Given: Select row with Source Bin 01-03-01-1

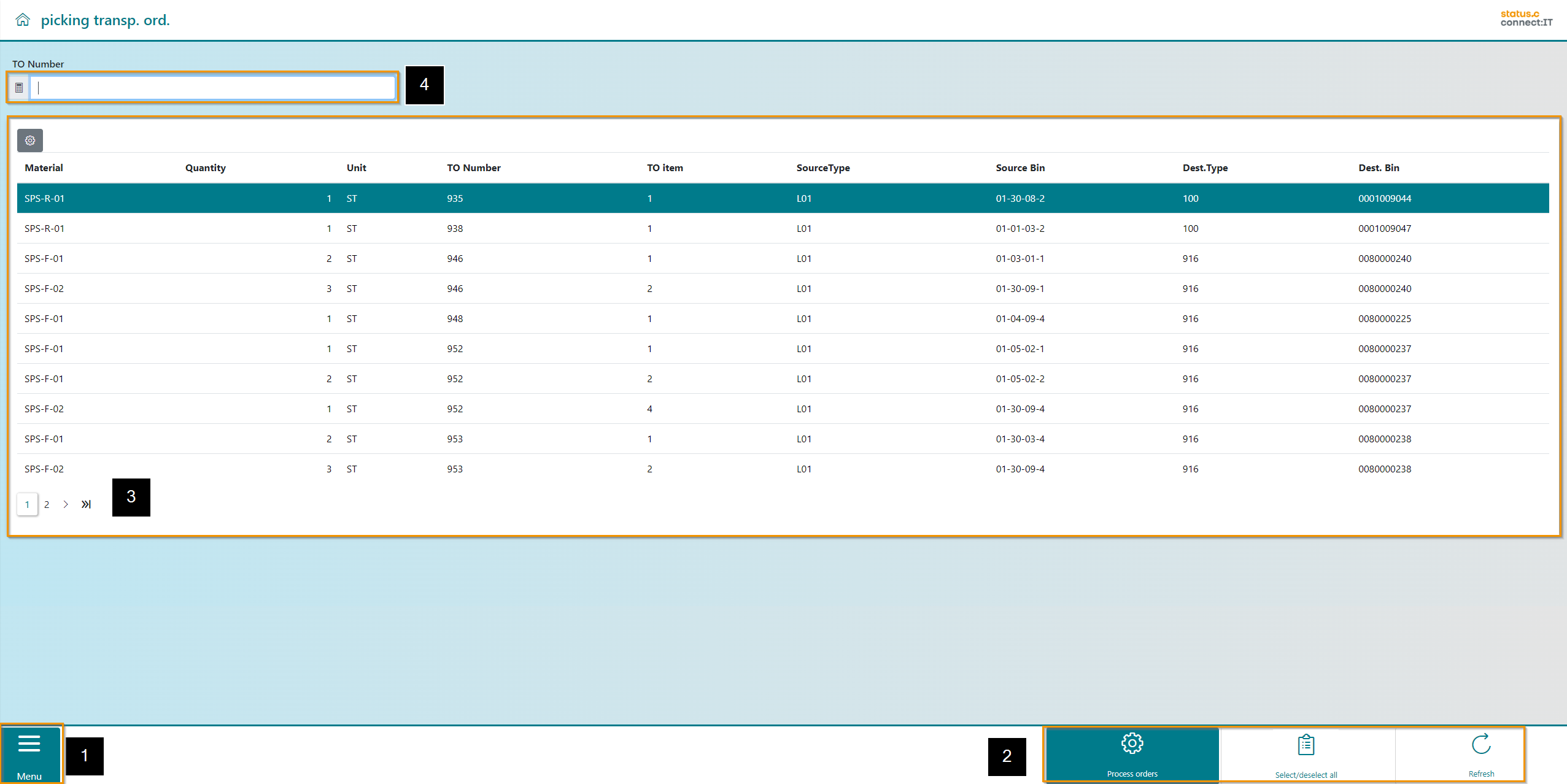Looking at the screenshot, I should click(1020, 258).
